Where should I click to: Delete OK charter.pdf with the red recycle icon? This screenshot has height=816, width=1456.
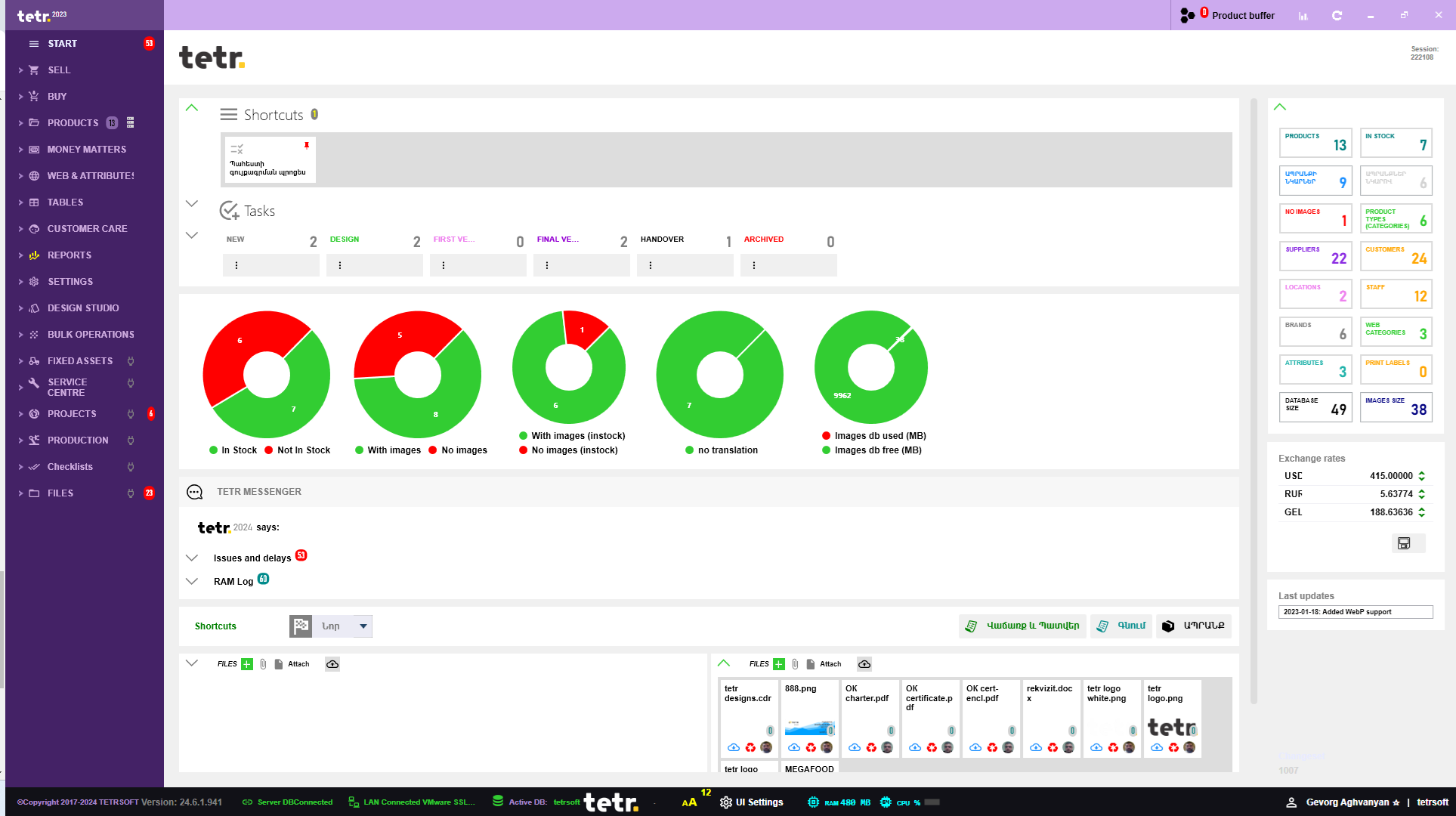point(871,747)
